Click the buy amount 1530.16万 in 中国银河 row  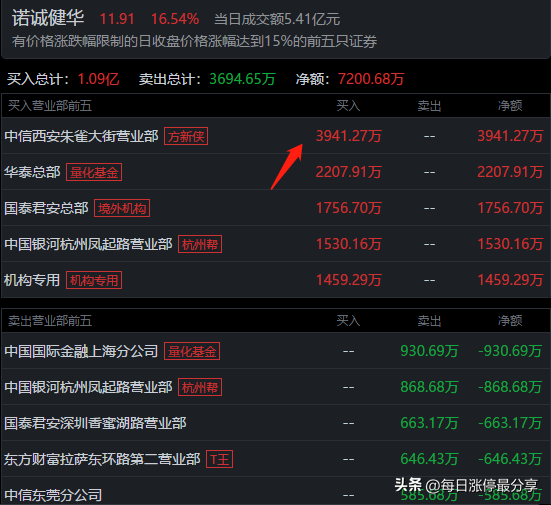click(348, 244)
